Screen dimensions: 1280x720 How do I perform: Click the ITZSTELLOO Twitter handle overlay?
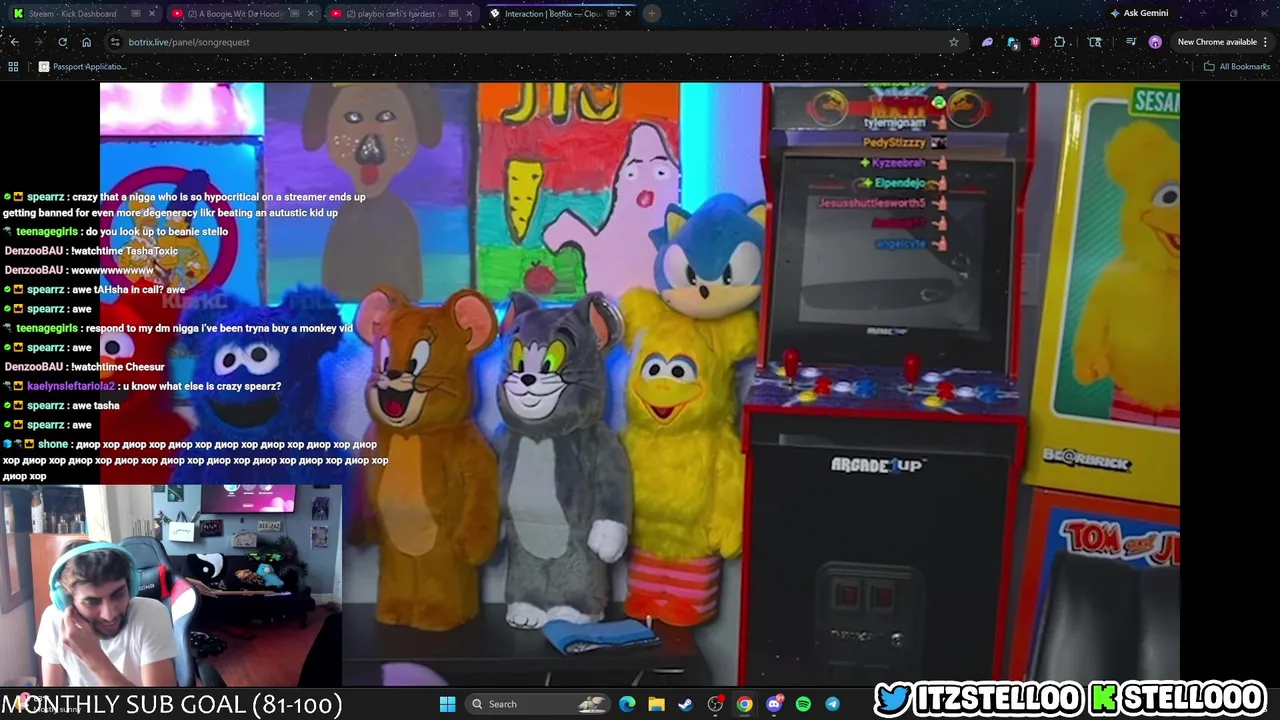[979, 698]
